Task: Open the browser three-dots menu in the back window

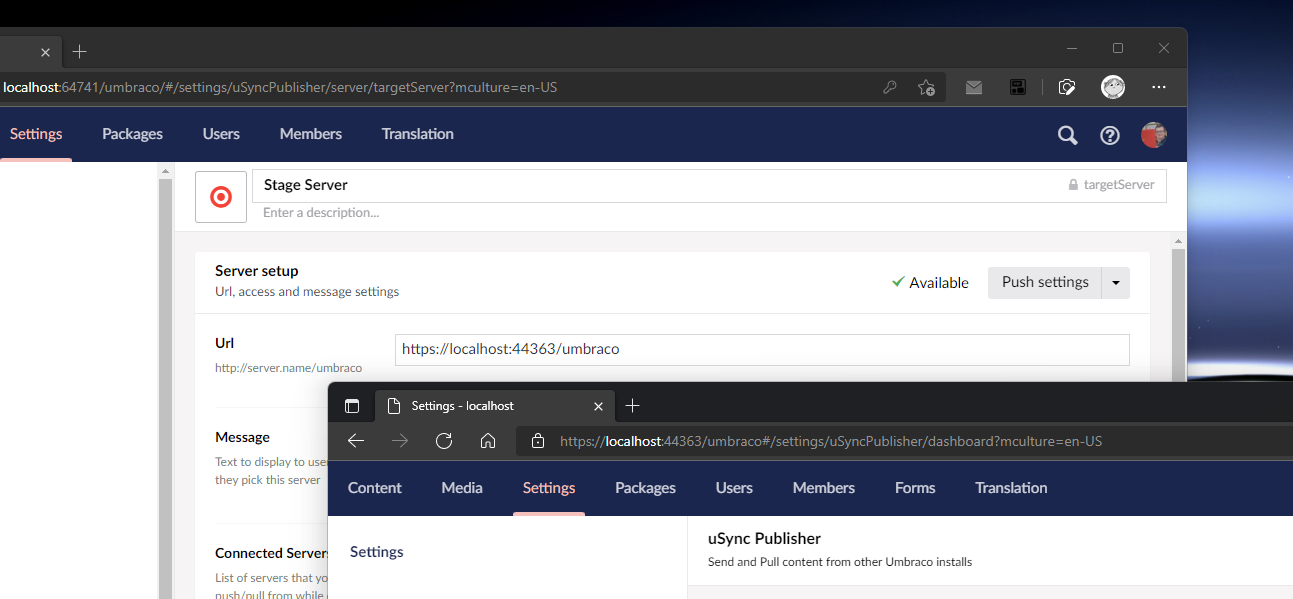Action: click(1159, 87)
